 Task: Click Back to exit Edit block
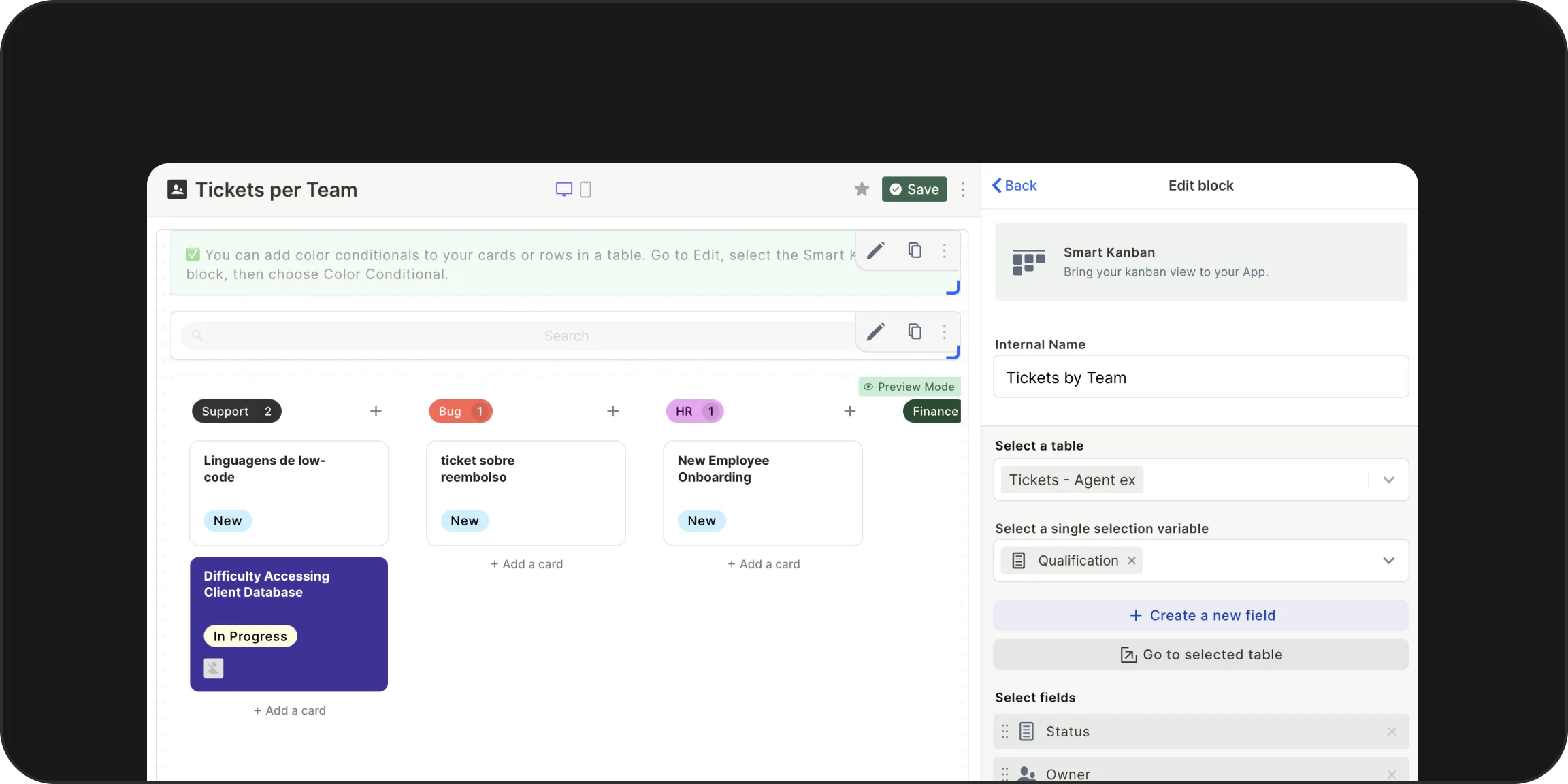pos(1014,185)
